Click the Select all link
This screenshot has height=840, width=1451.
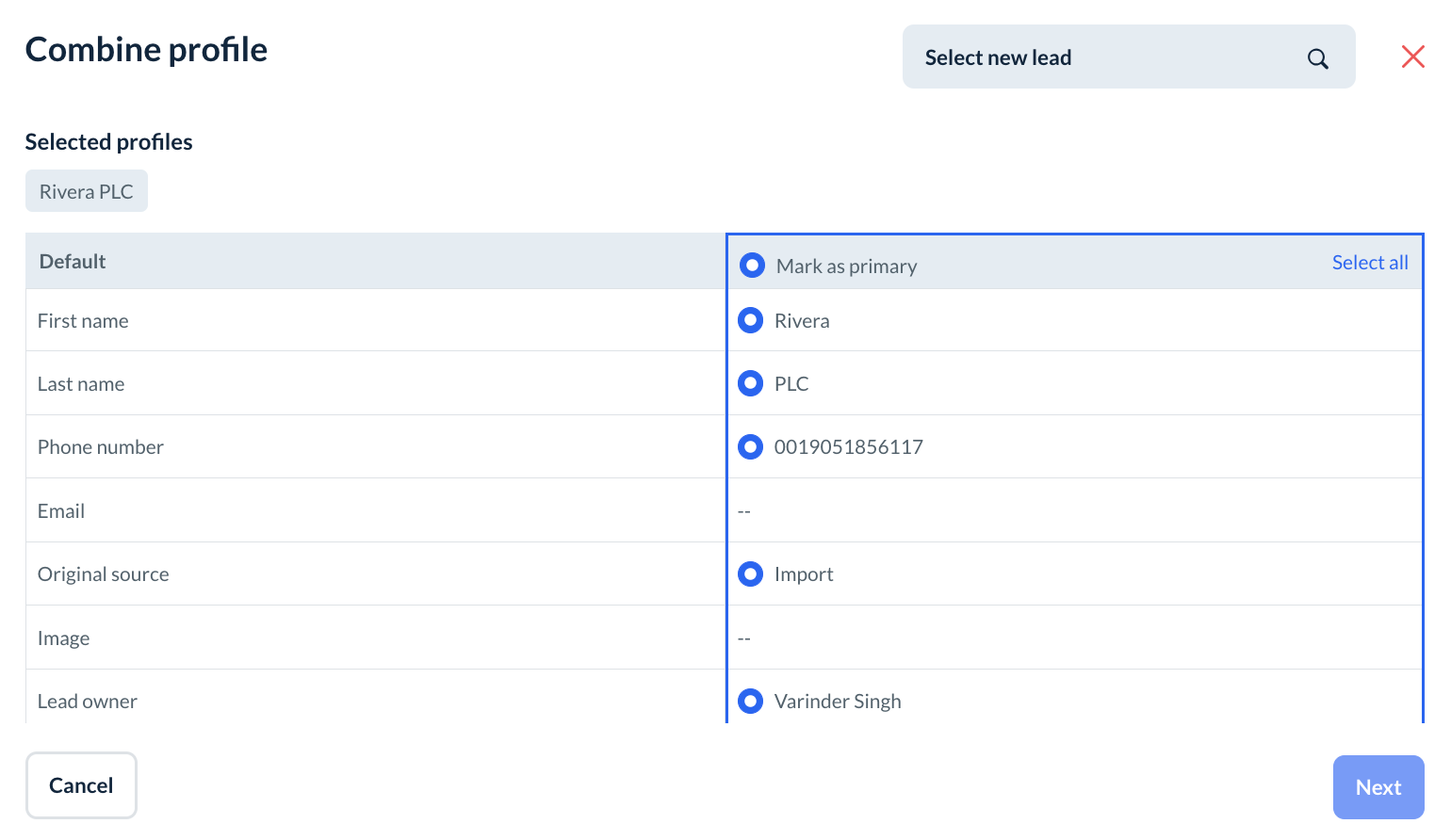[1369, 263]
